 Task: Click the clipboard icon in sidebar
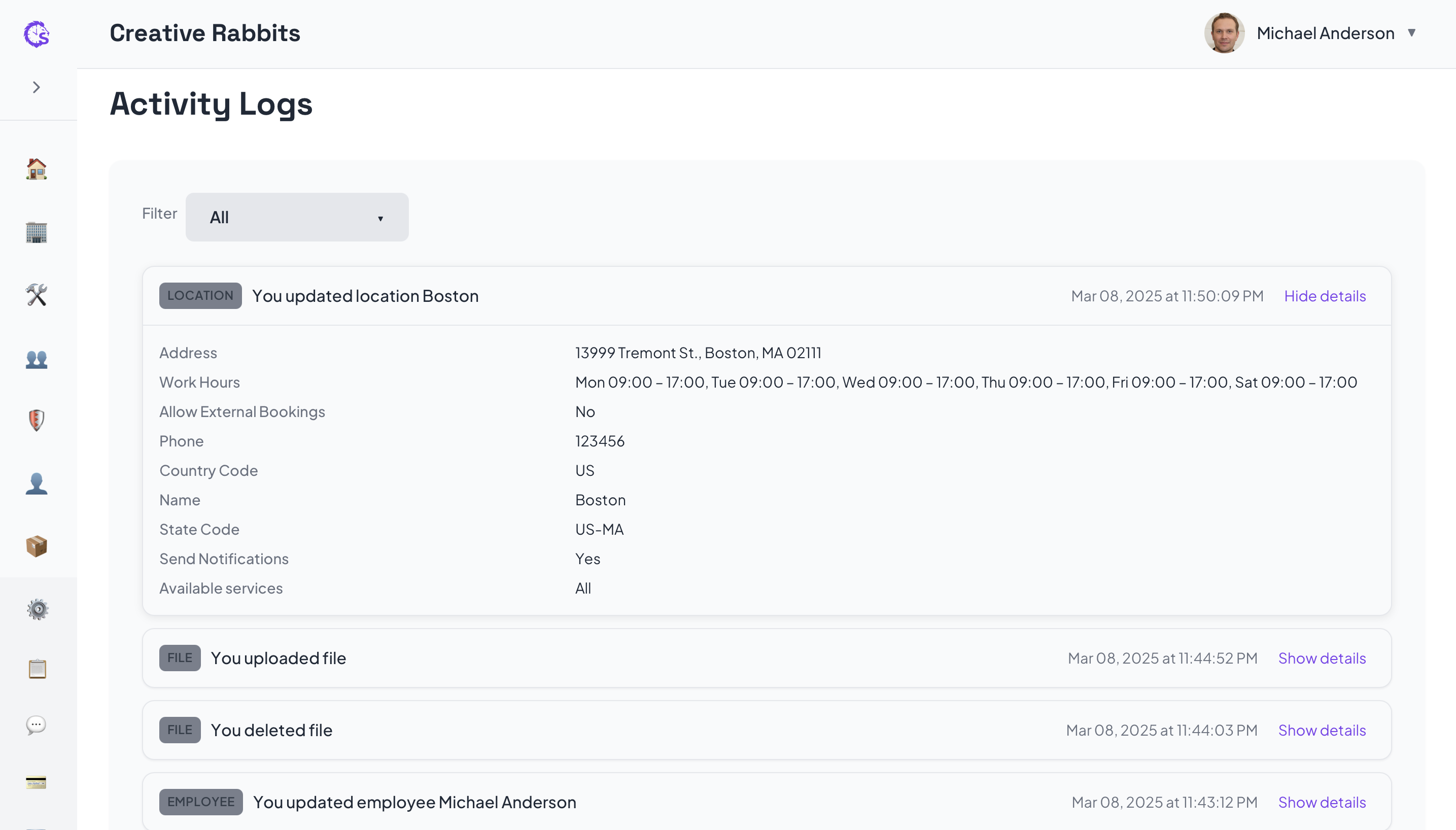tap(38, 669)
